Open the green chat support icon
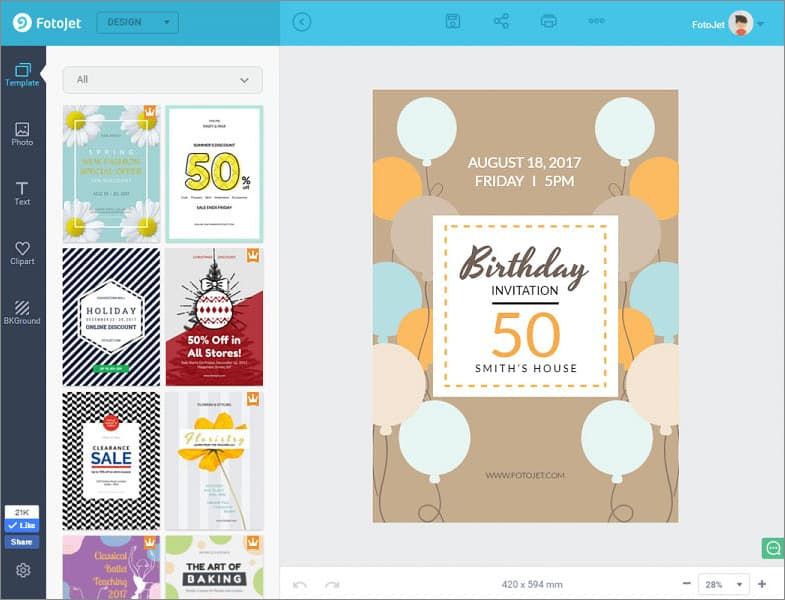The image size is (785, 600). (773, 548)
